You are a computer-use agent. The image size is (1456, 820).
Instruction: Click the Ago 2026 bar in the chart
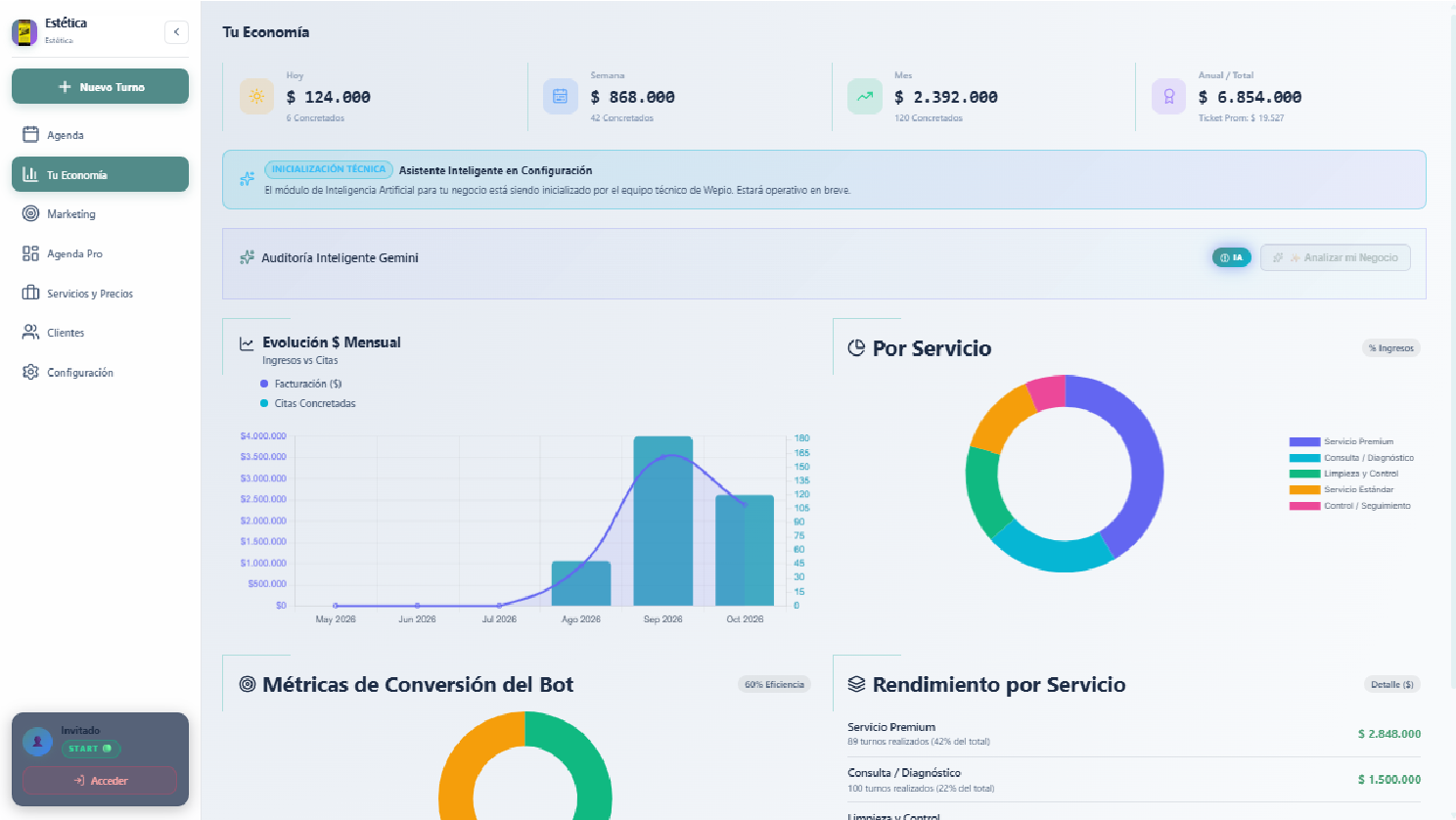click(581, 583)
